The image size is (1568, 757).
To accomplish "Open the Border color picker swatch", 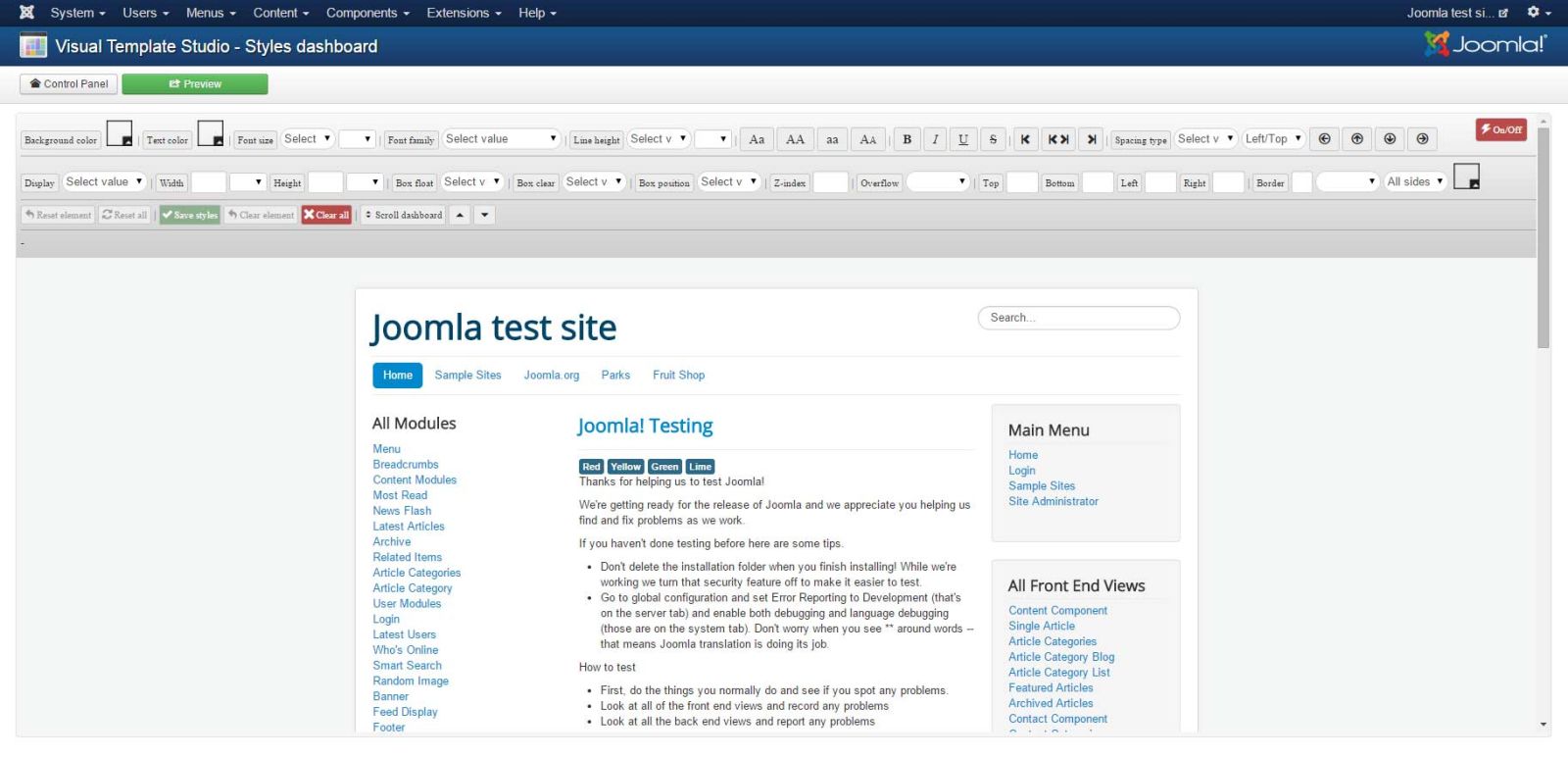I will (x=1466, y=177).
